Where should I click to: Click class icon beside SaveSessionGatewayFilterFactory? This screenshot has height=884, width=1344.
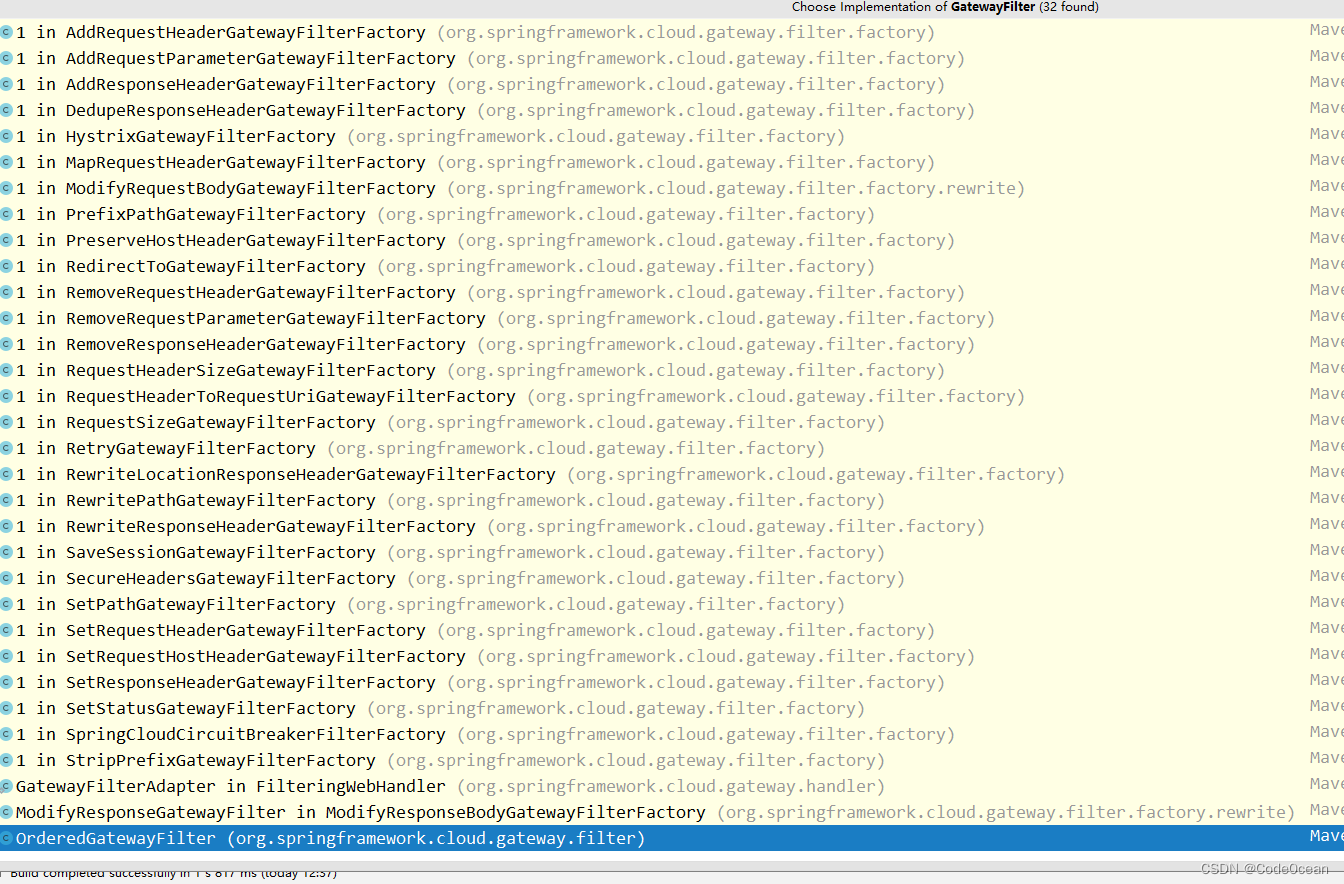click(x=6, y=552)
